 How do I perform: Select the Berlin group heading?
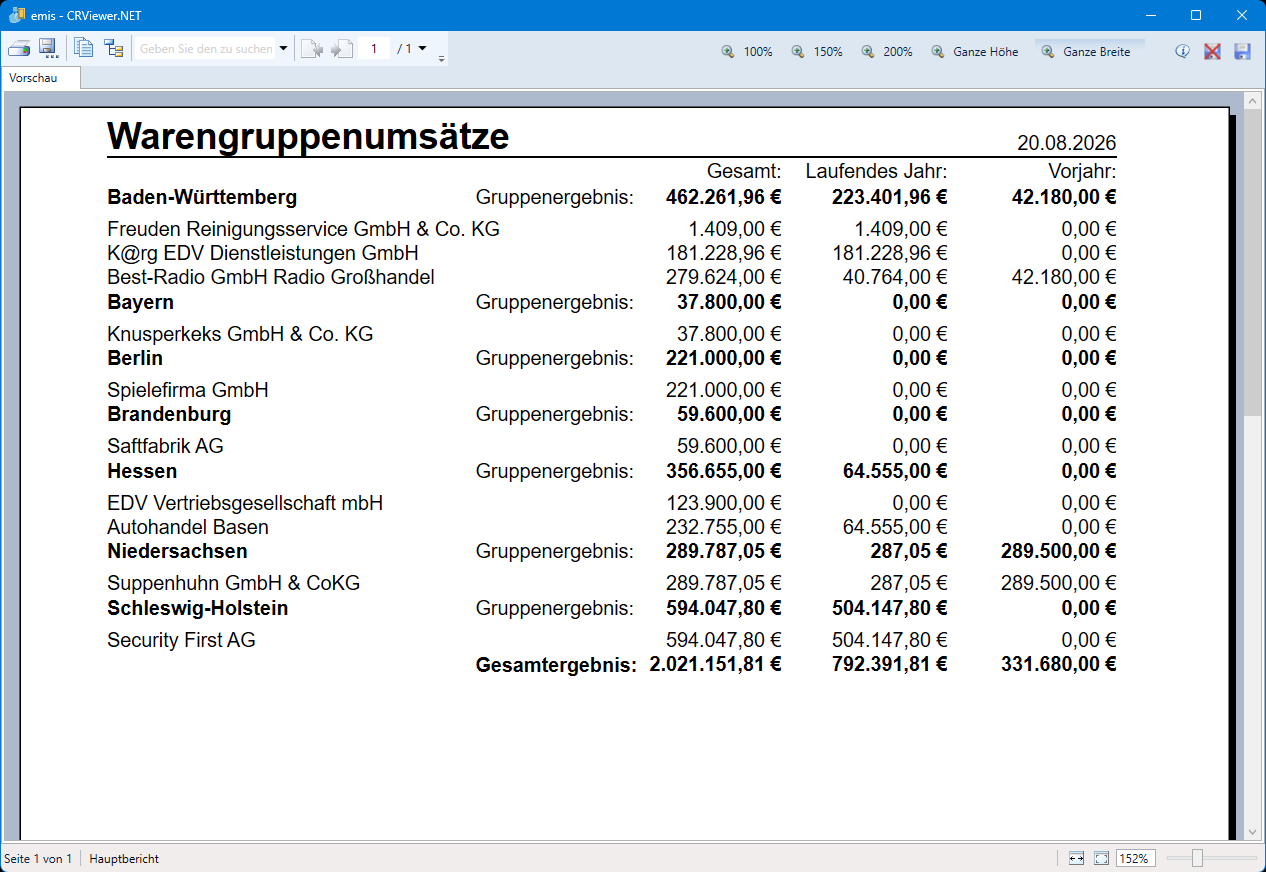pyautogui.click(x=135, y=358)
